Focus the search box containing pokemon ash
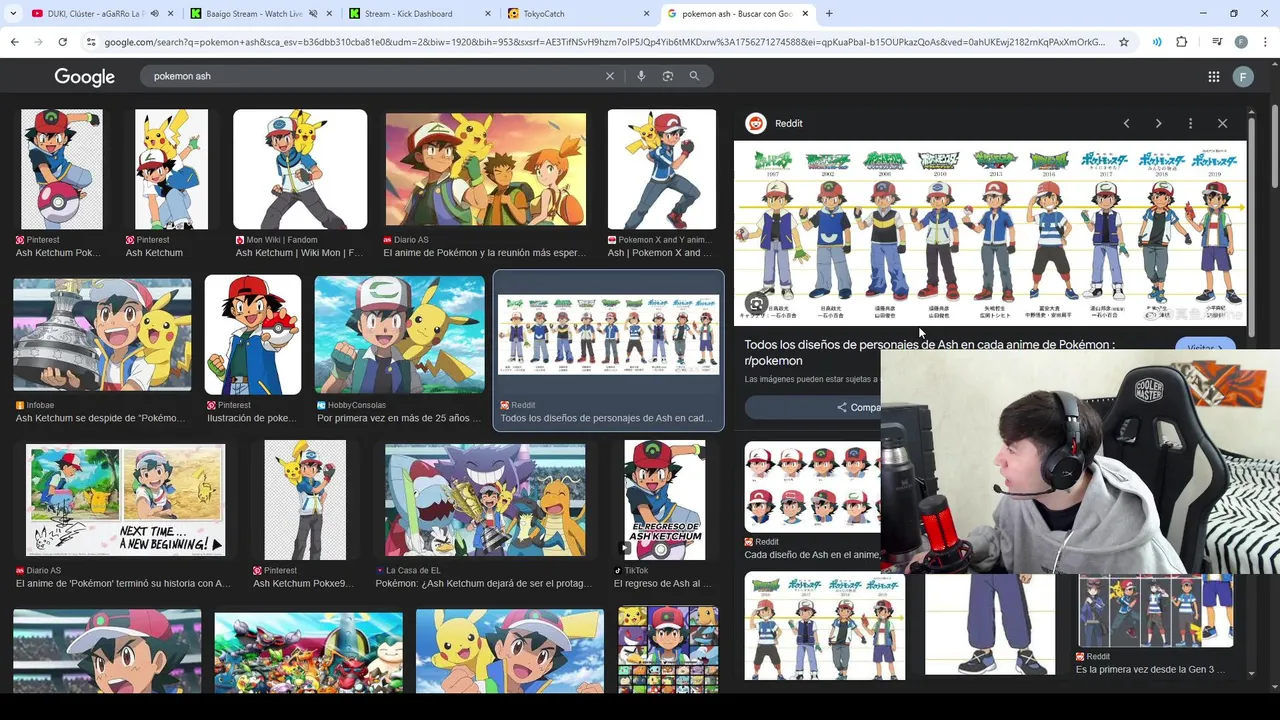Image resolution: width=1280 pixels, height=720 pixels. [x=375, y=76]
